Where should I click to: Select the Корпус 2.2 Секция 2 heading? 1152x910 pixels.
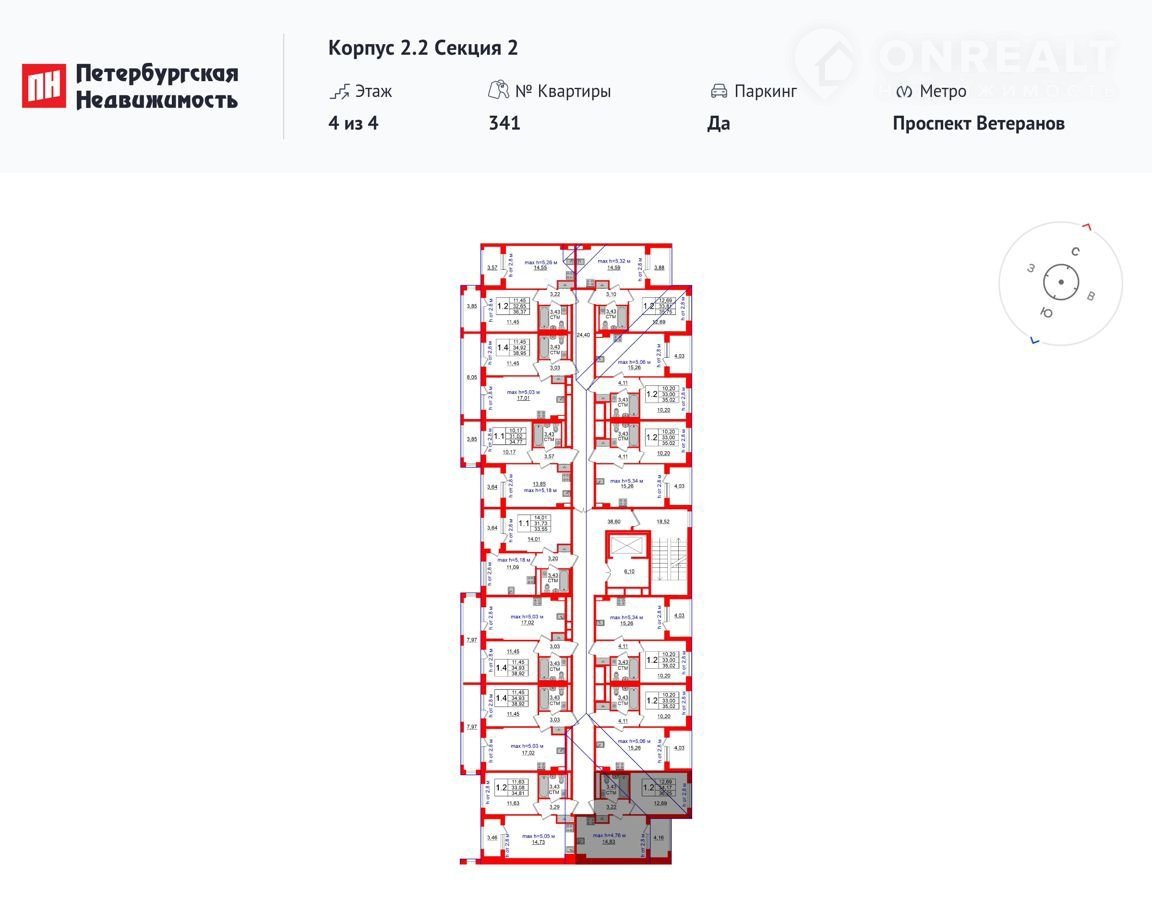coord(423,48)
